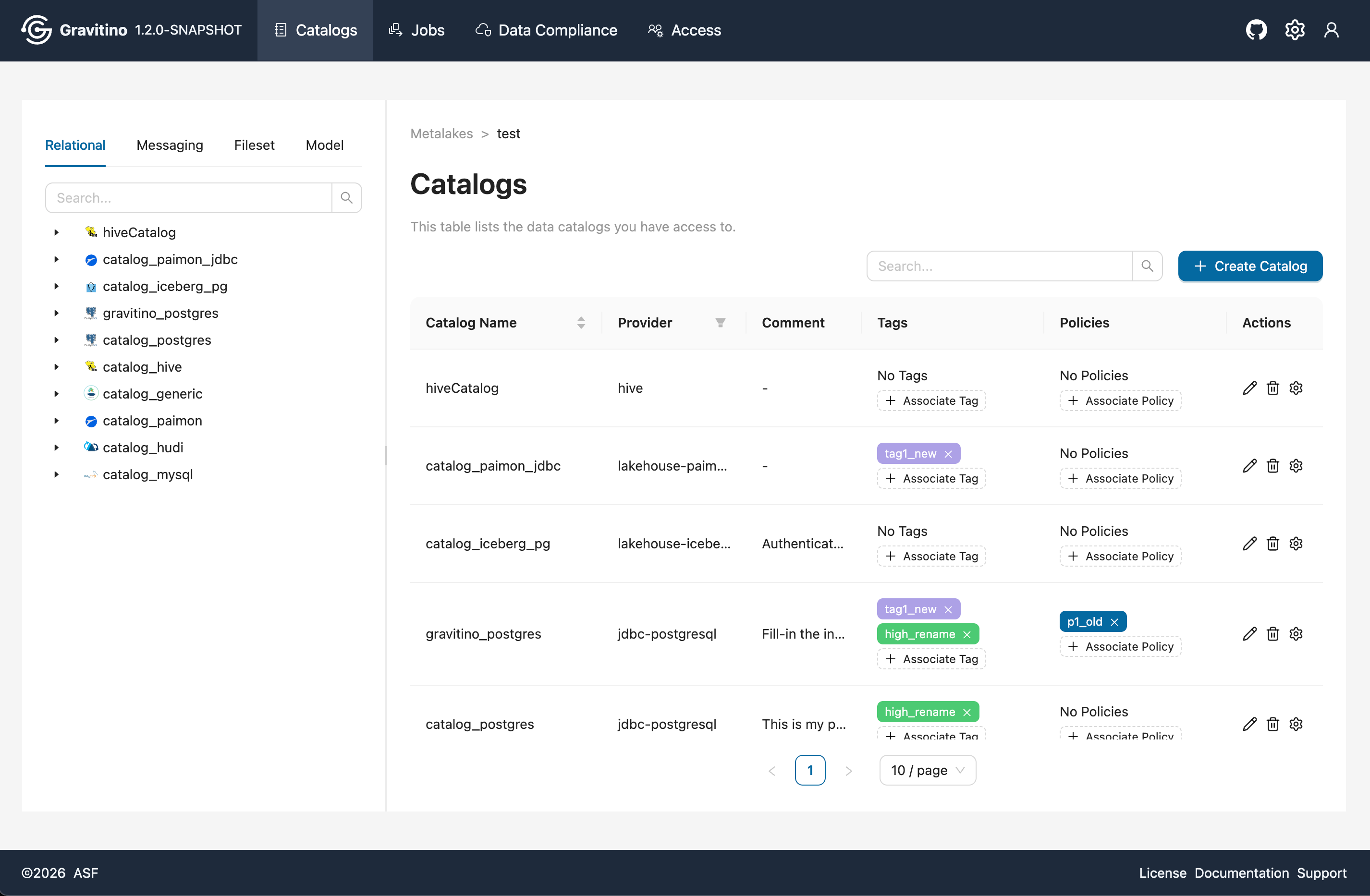Viewport: 1370px width, 896px height.
Task: Click the search magnifier in the catalogs table
Action: click(1148, 266)
